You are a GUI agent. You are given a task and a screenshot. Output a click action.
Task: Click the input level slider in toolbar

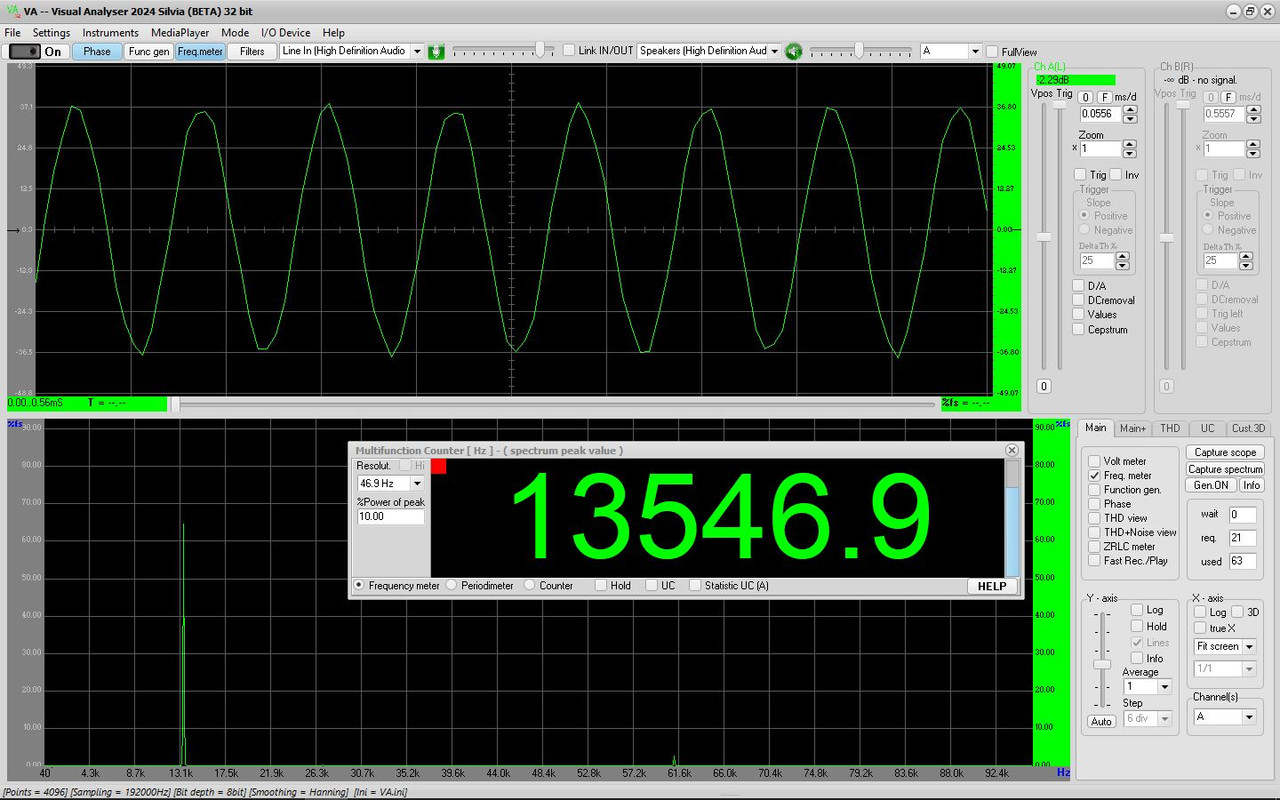coord(502,50)
